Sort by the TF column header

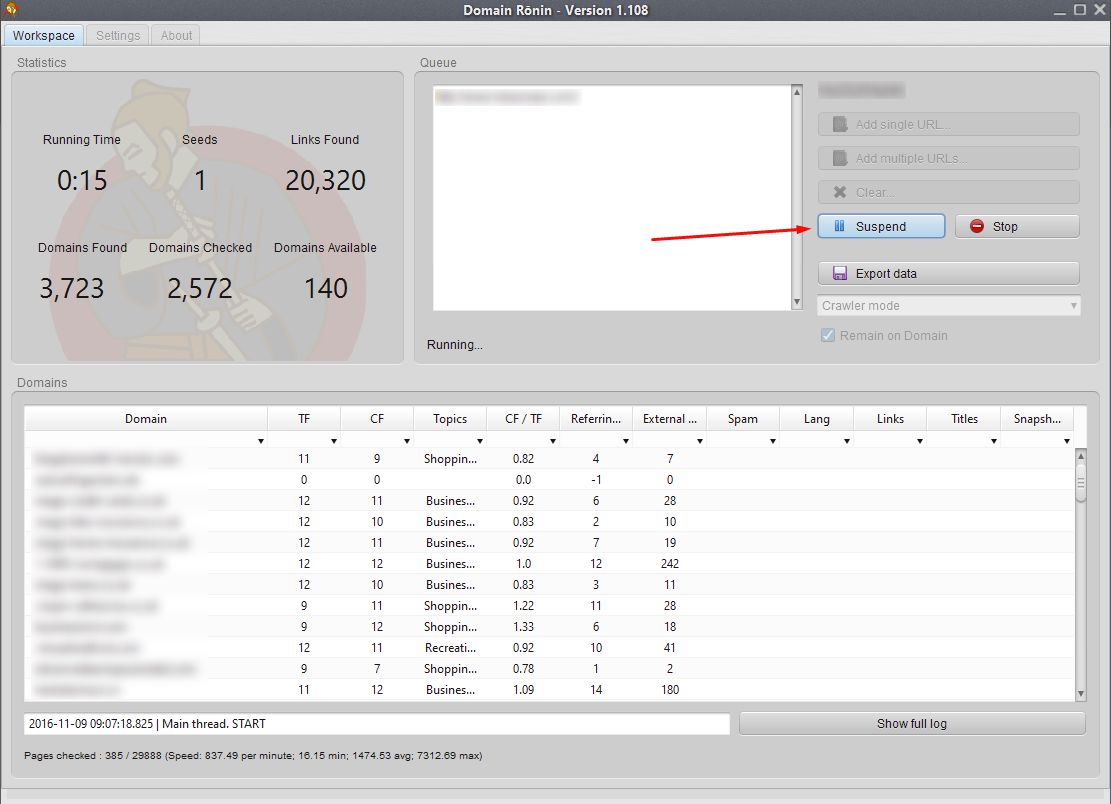point(304,419)
